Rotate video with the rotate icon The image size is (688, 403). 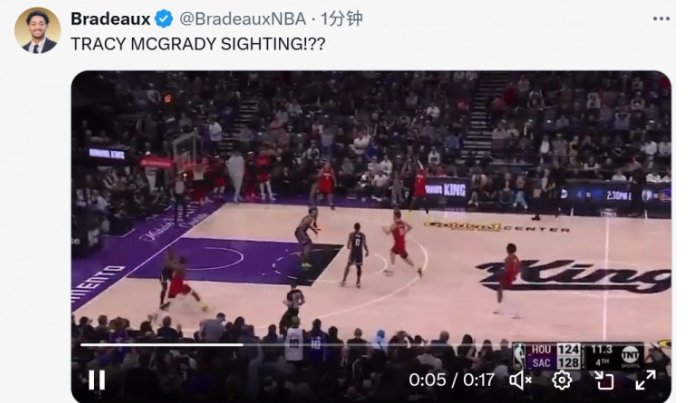tap(604, 380)
